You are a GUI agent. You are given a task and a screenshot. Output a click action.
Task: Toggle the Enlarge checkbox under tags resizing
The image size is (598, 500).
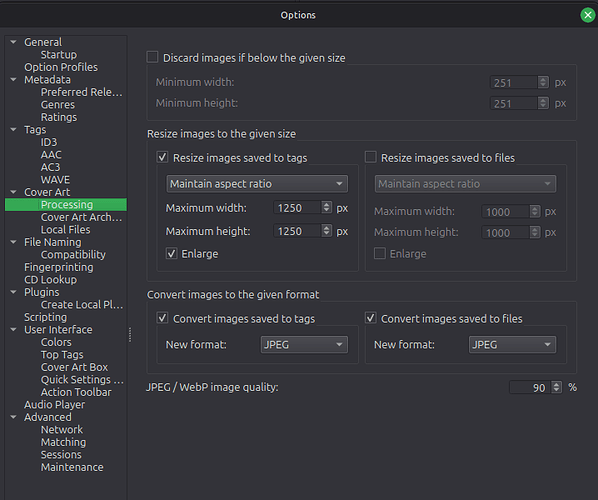[172, 253]
